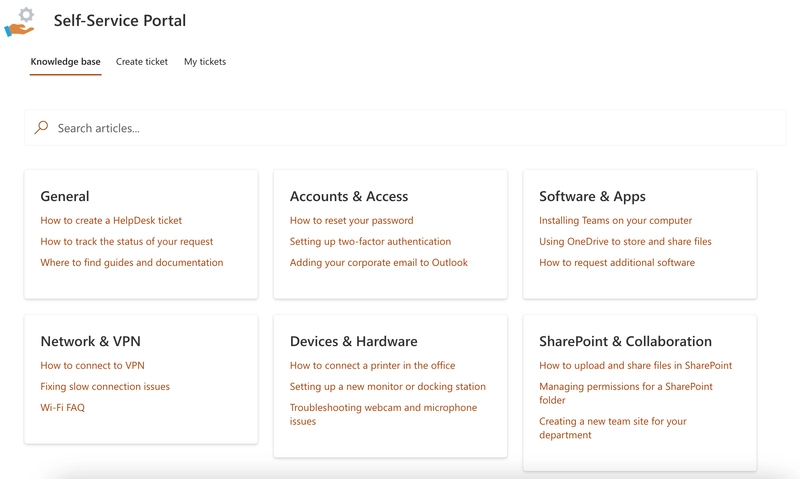View "Adding your corporate email to Outlook"
Viewport: 800px width, 479px height.
379,263
